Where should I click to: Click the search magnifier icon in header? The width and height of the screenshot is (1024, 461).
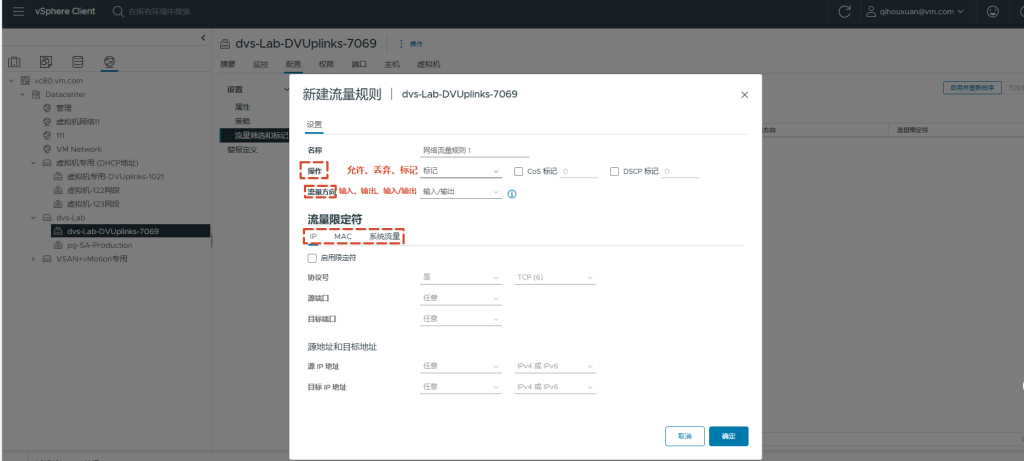click(118, 11)
